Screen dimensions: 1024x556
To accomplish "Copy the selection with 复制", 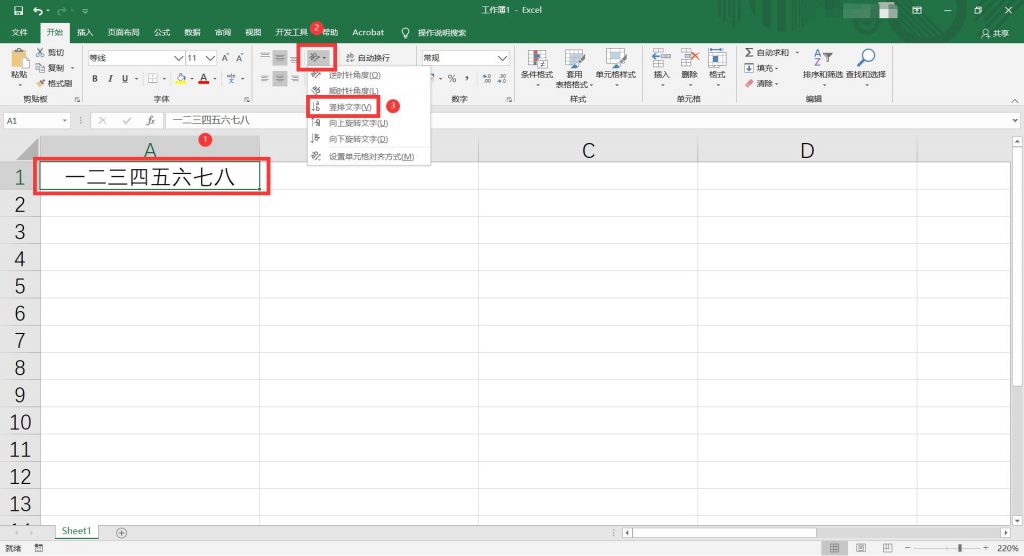I will tap(50, 68).
